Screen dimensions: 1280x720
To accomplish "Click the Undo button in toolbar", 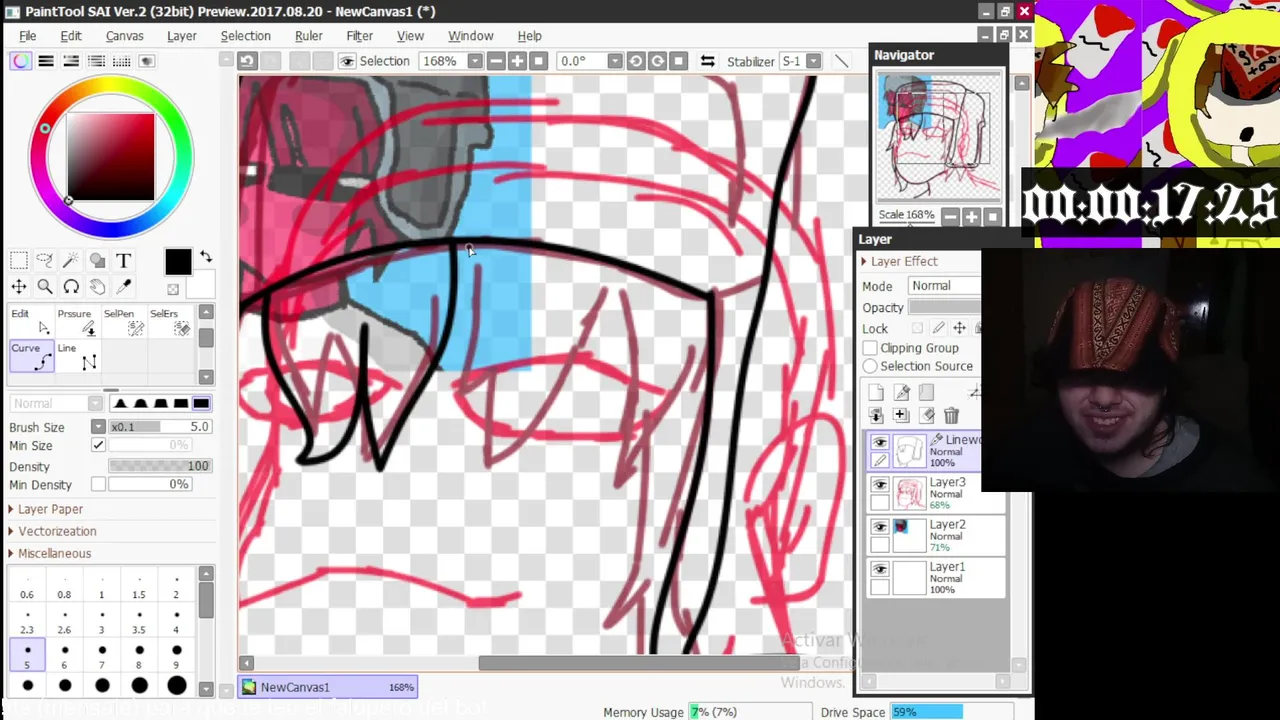I will (247, 61).
